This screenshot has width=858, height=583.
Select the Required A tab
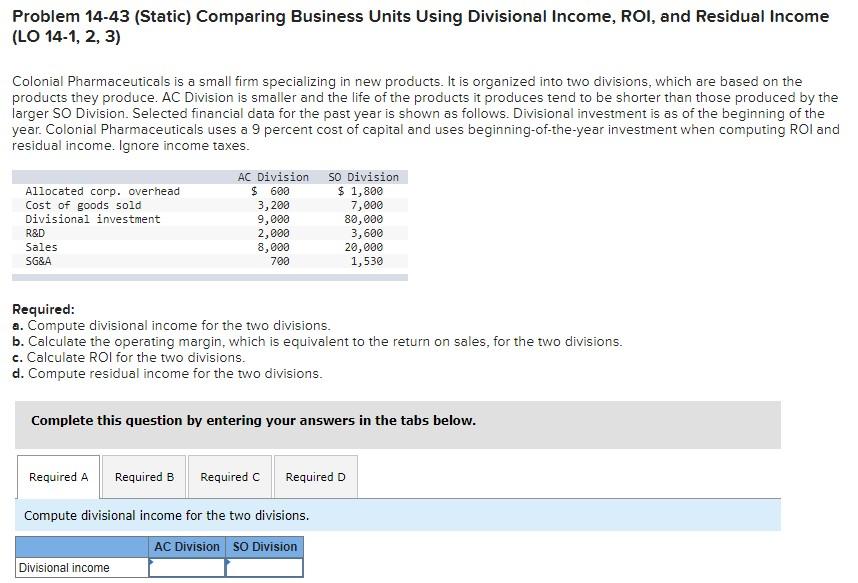(x=57, y=477)
